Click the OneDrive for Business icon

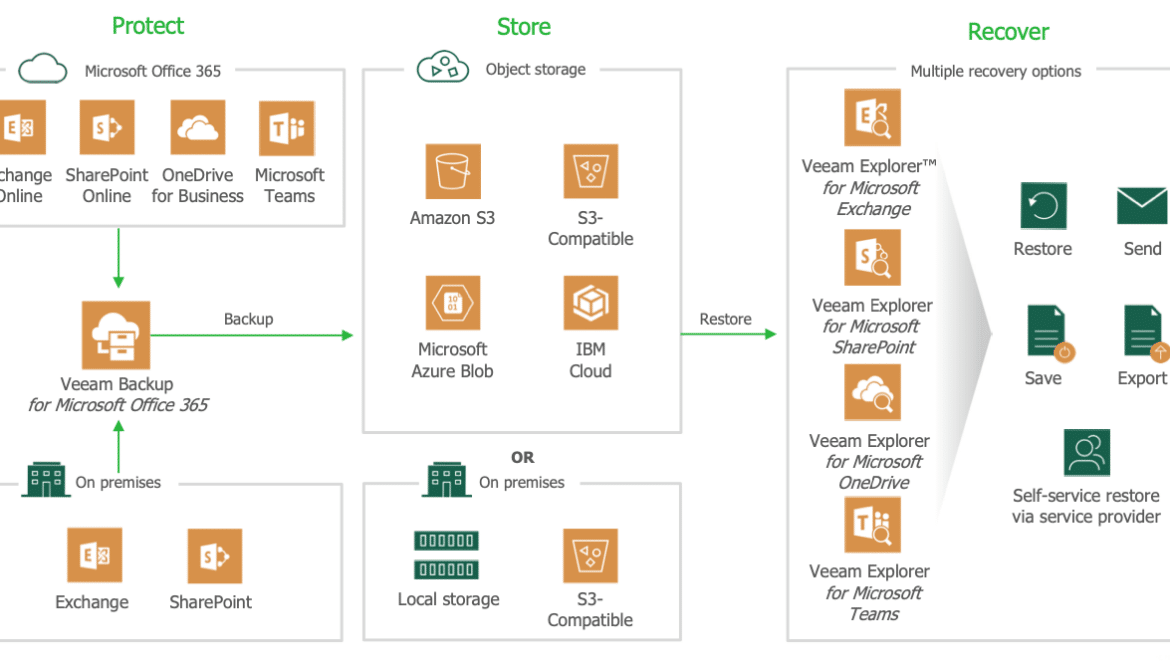[198, 128]
